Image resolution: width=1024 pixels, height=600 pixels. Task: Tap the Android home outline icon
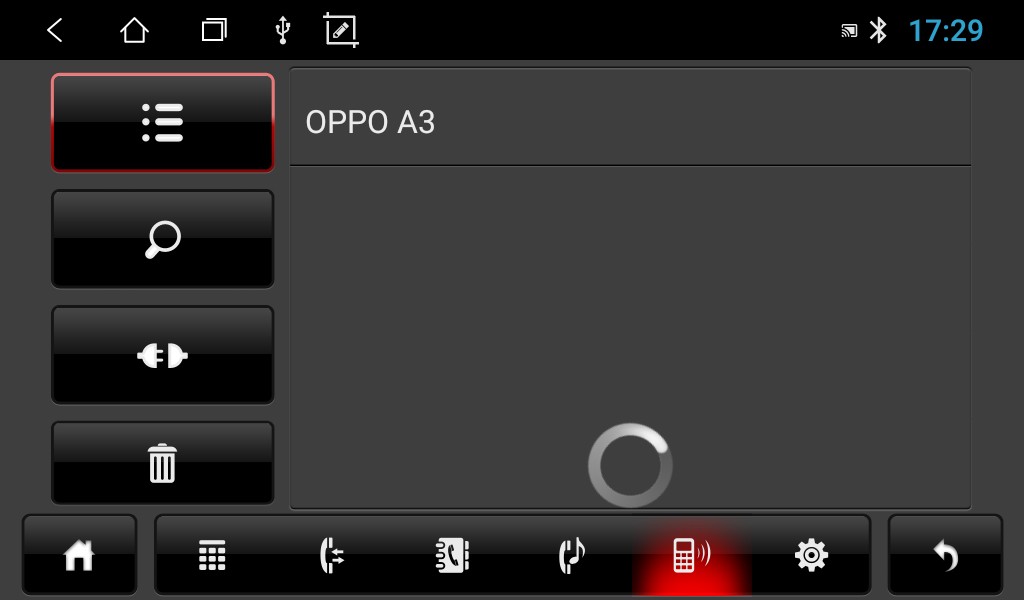135,30
